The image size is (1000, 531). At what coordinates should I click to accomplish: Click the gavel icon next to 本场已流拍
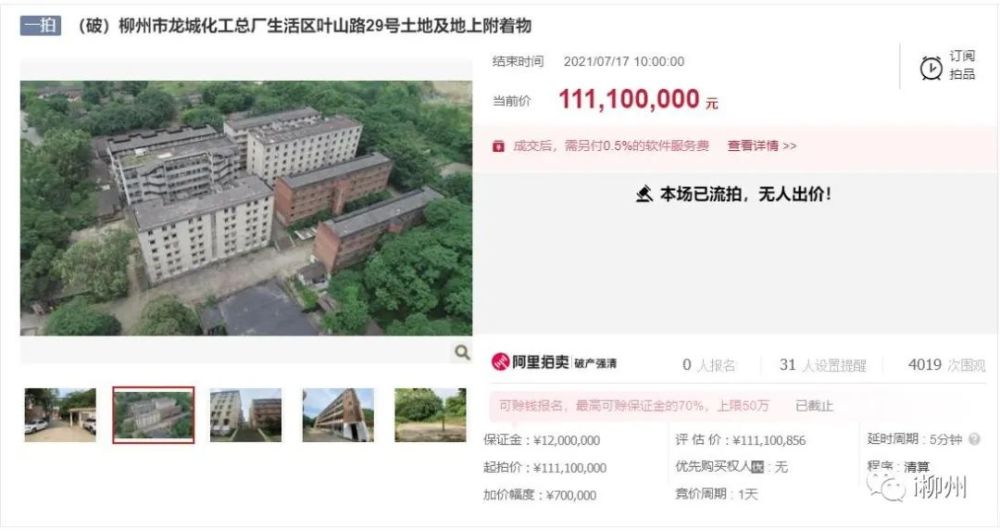pos(644,194)
